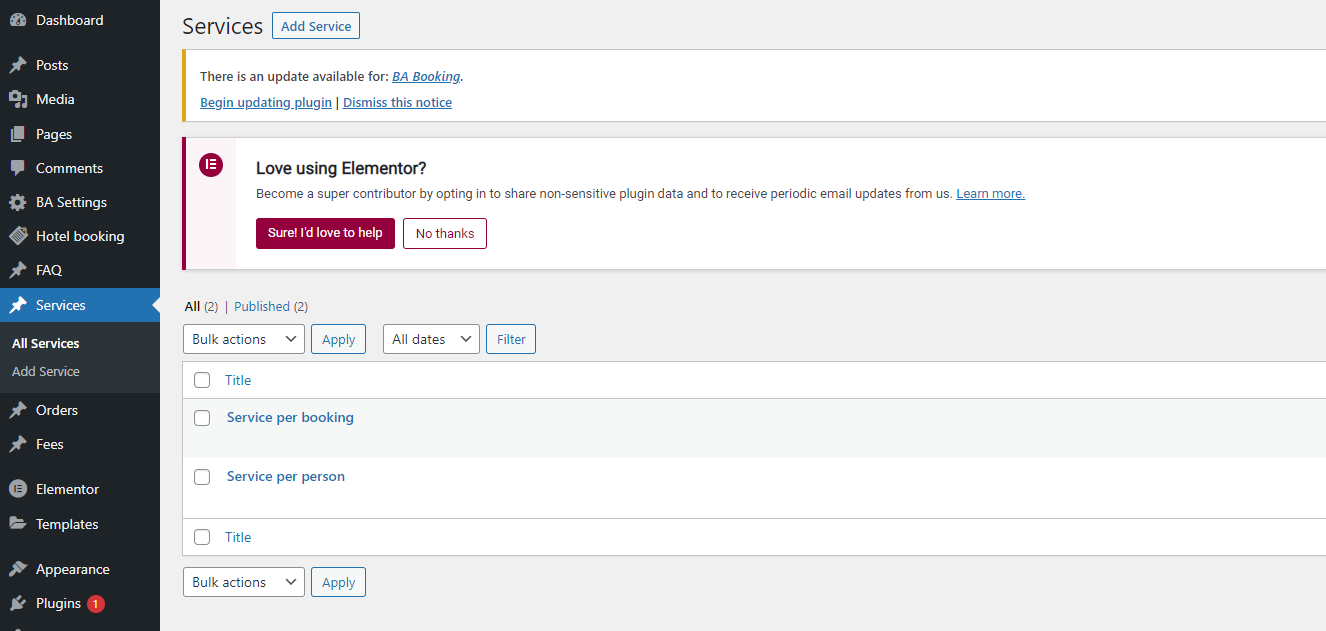
Task: Click the Templates folder icon
Action: click(x=18, y=524)
